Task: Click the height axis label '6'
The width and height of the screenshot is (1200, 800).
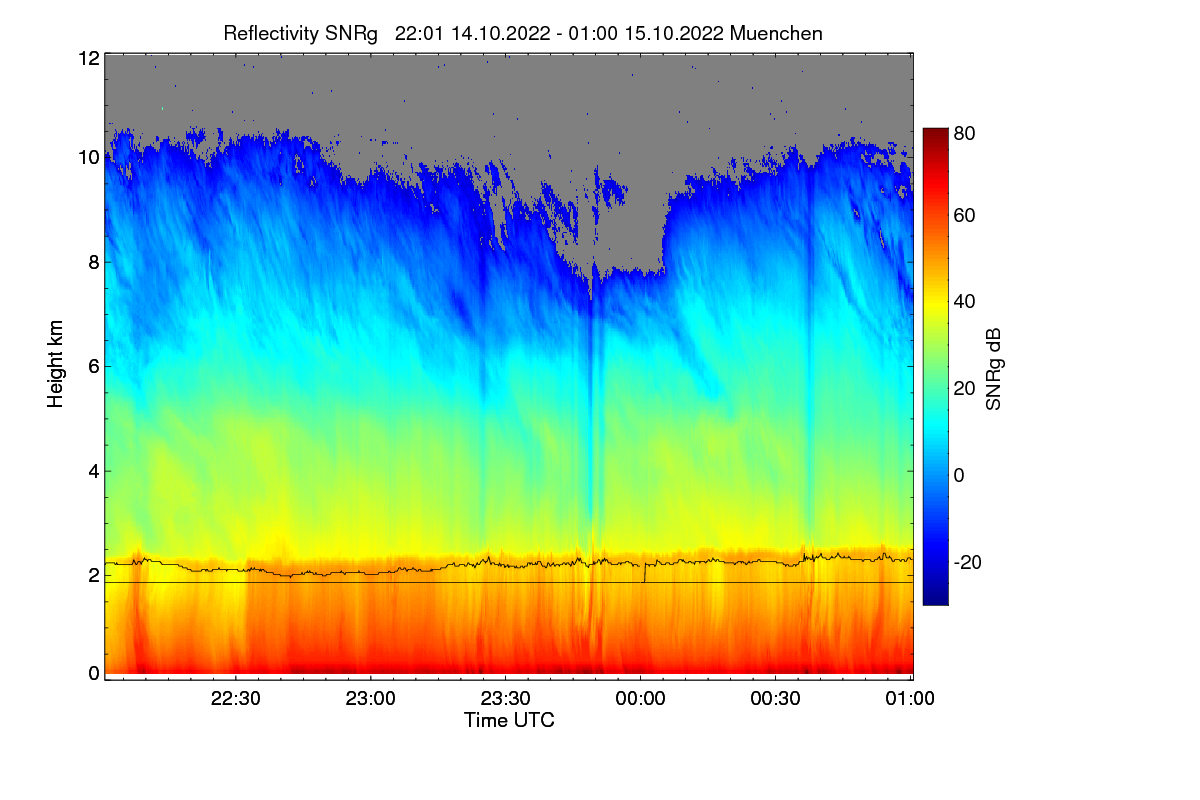Action: point(94,367)
